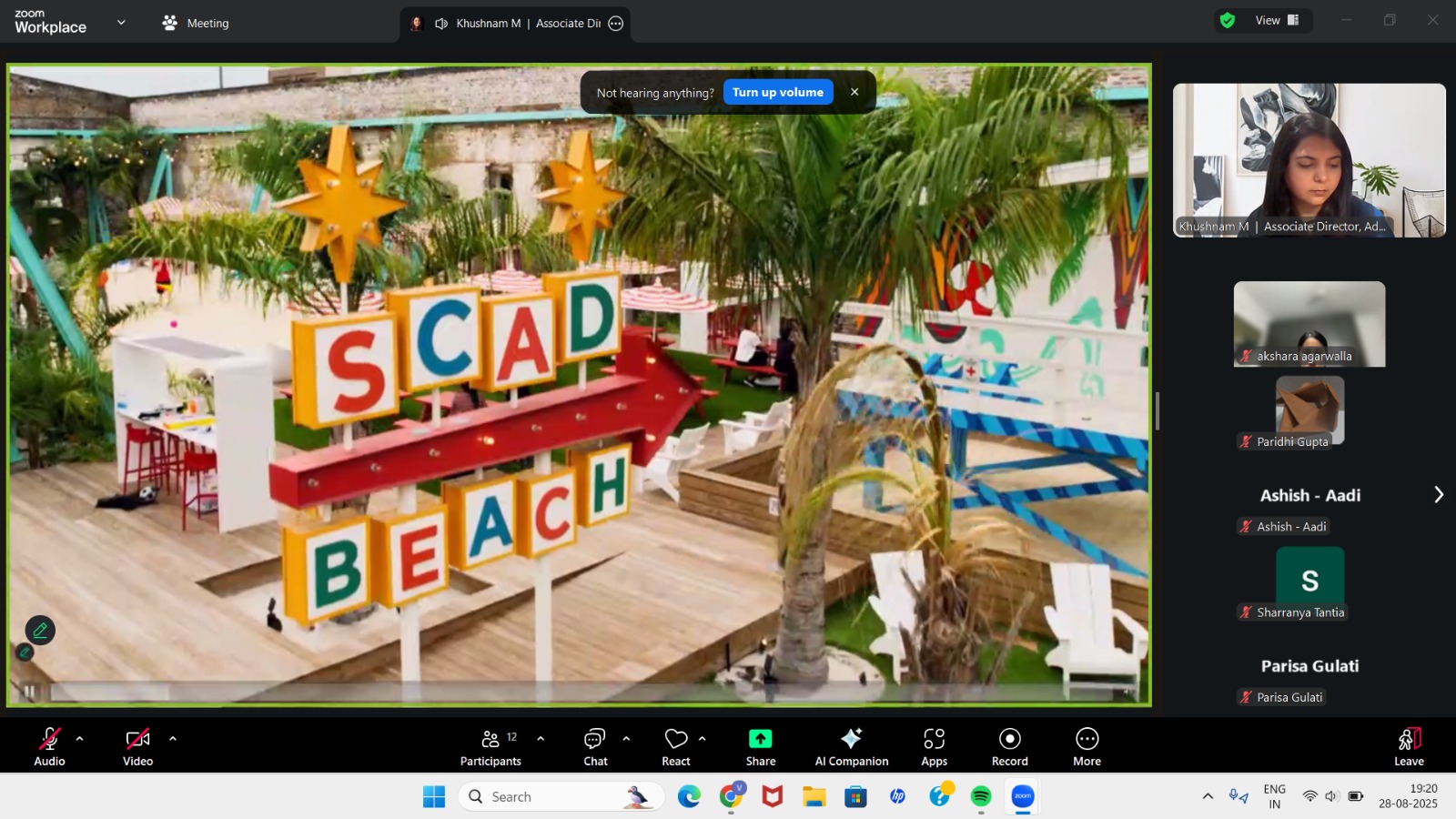Viewport: 1456px width, 819px height.
Task: Leave the meeting
Action: 1408,746
